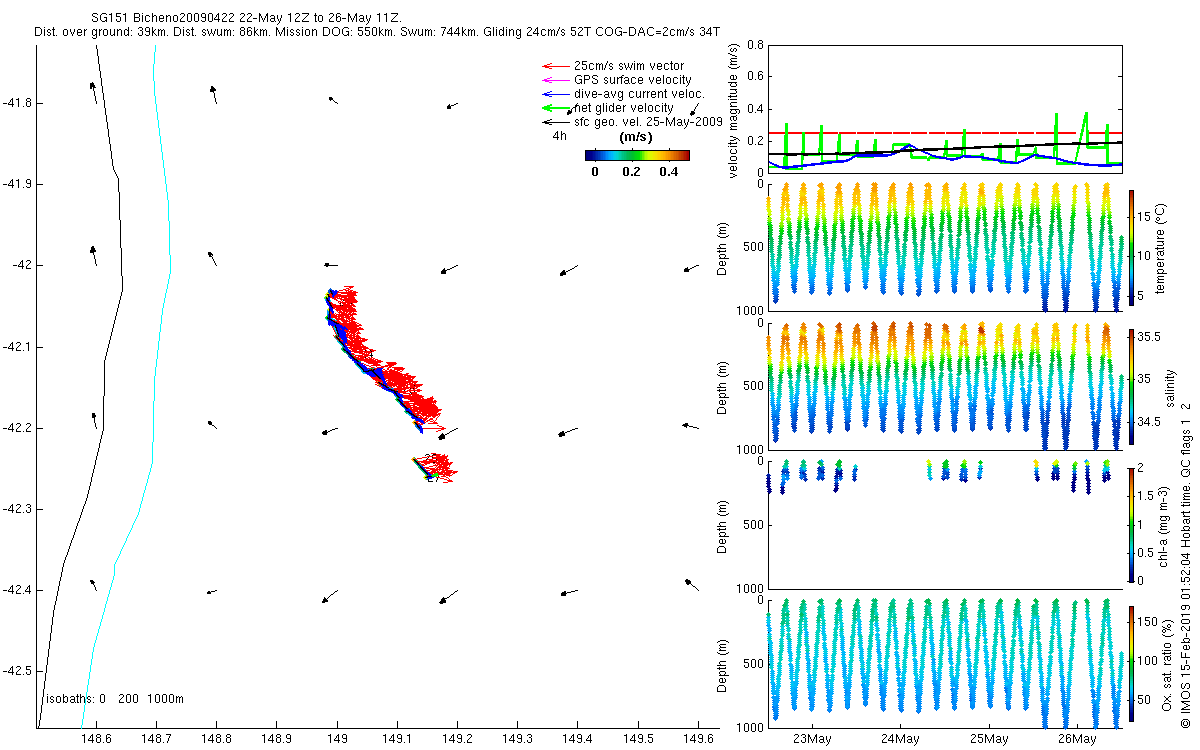Click the '150' oxygen colorbar tick
This screenshot has height=750, width=1200.
coord(1149,622)
